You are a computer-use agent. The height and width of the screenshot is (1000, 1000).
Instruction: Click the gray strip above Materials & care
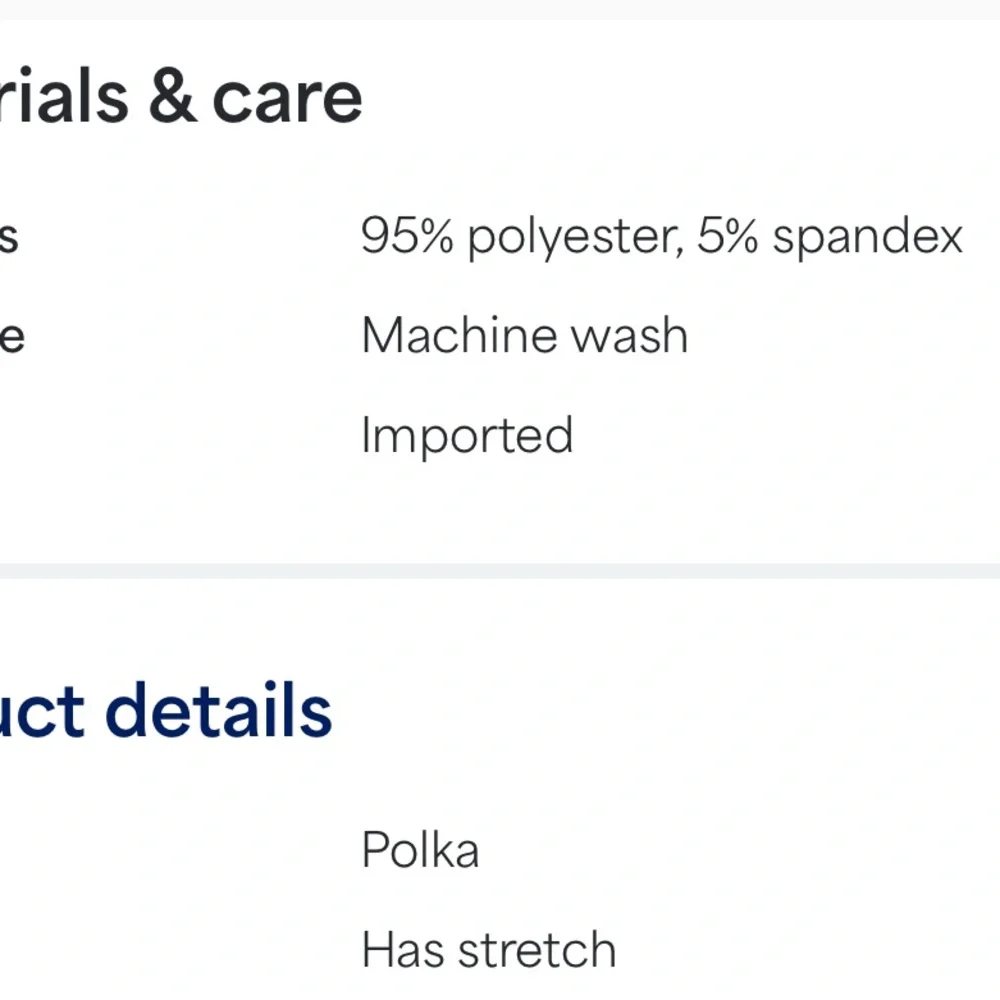[x=500, y=9]
